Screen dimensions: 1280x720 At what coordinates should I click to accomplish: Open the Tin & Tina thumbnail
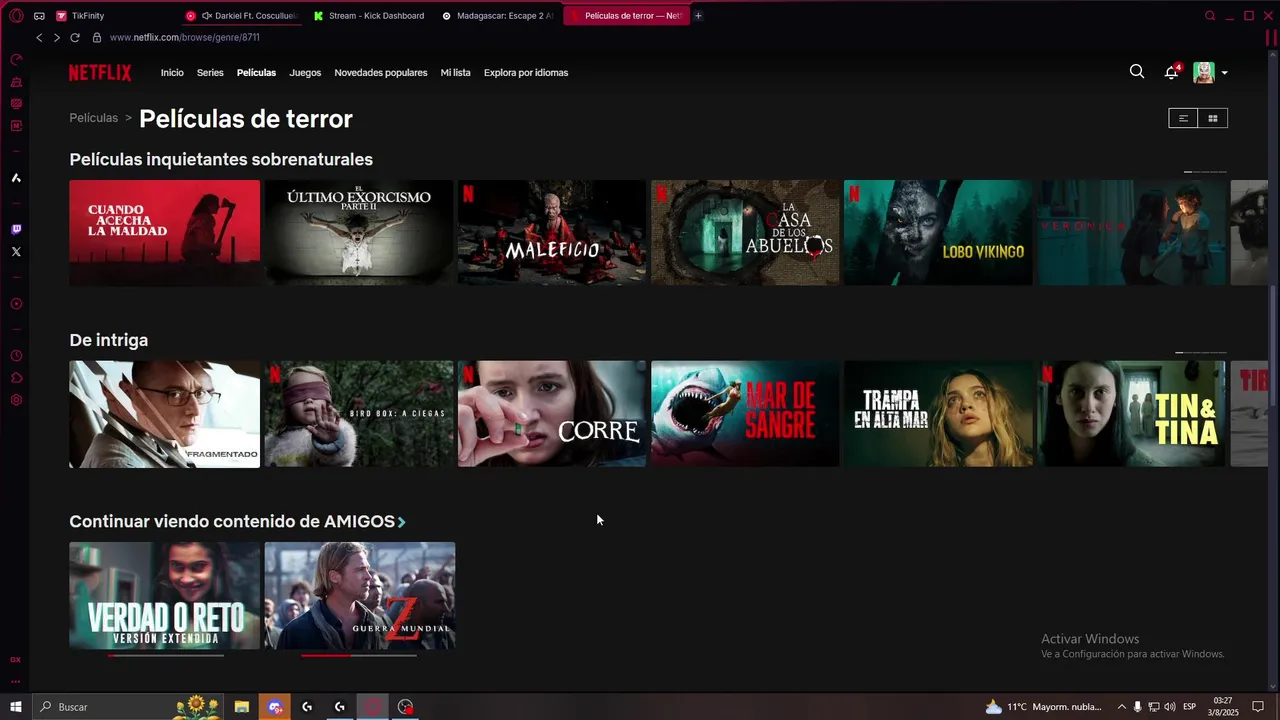pyautogui.click(x=1131, y=414)
